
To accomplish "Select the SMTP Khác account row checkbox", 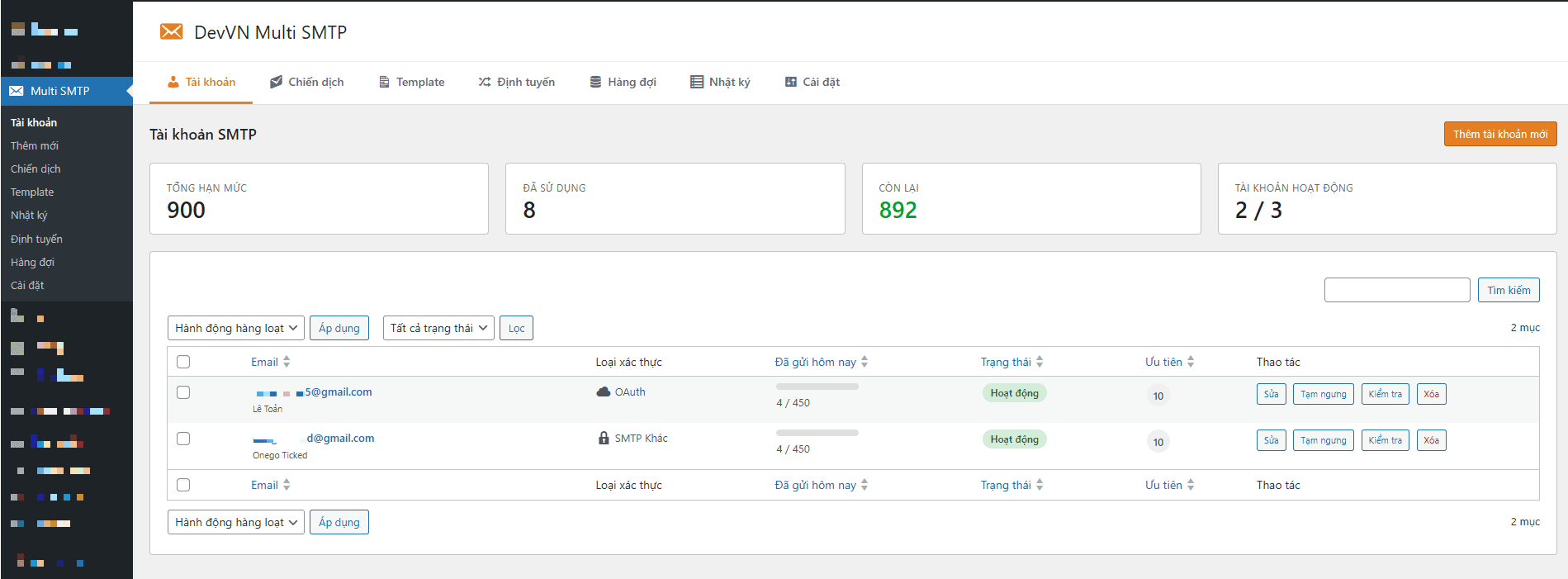I will (x=183, y=439).
